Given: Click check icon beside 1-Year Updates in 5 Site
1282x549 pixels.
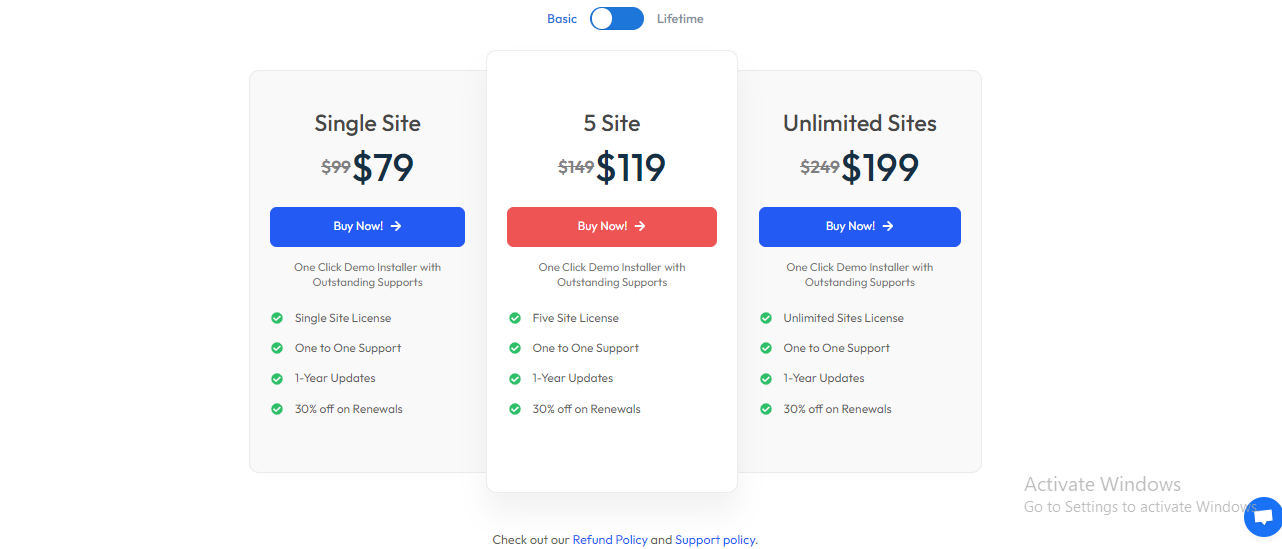Looking at the screenshot, I should point(515,378).
